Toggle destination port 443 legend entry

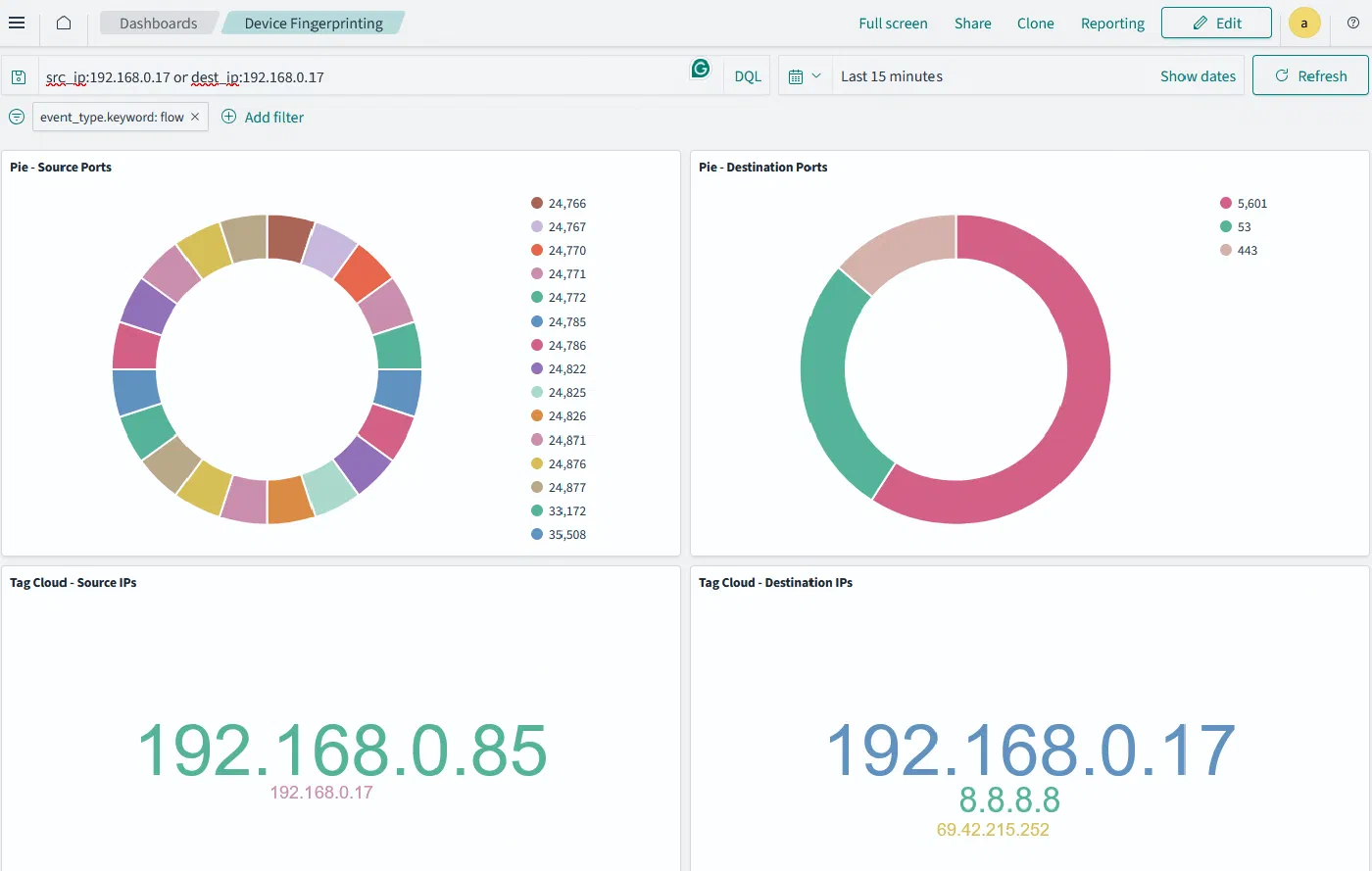(x=1239, y=250)
